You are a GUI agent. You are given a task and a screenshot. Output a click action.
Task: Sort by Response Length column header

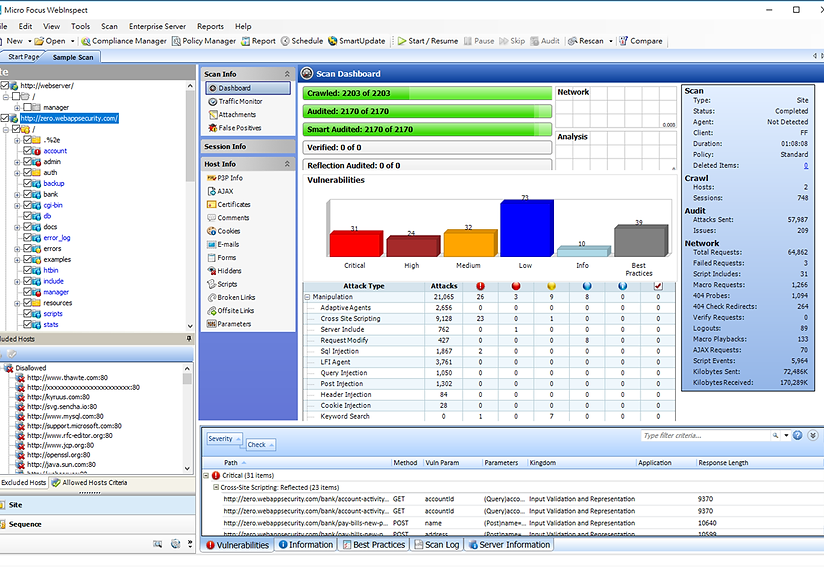[x=723, y=463]
